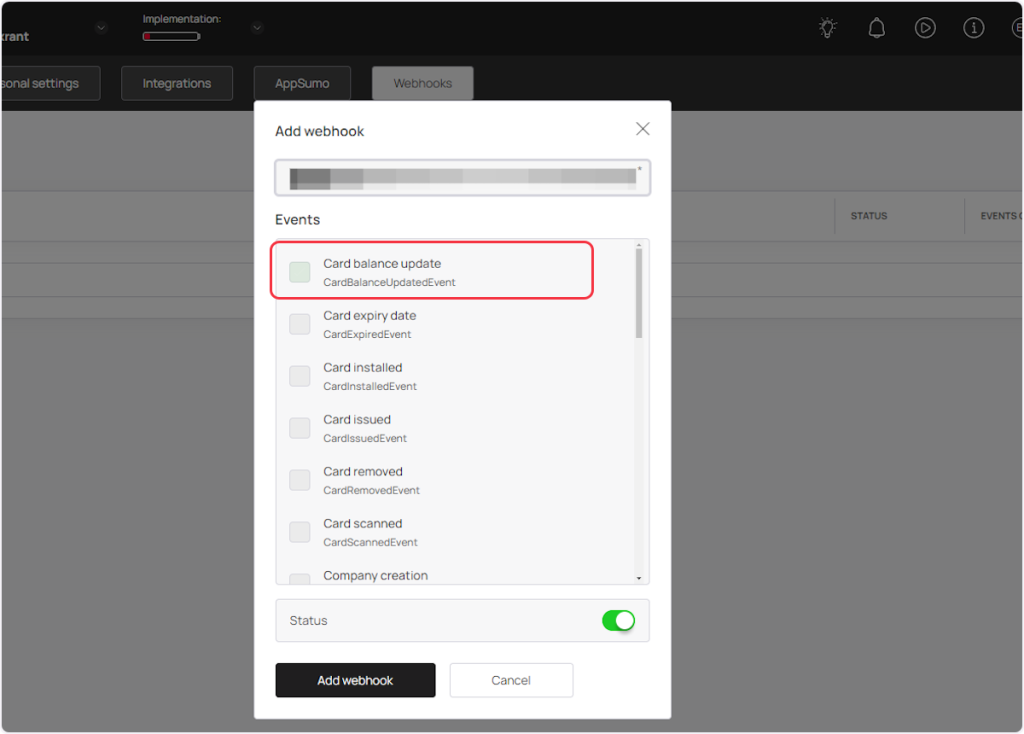Image resolution: width=1024 pixels, height=734 pixels.
Task: Select the Card issued event checkbox
Action: (x=300, y=428)
